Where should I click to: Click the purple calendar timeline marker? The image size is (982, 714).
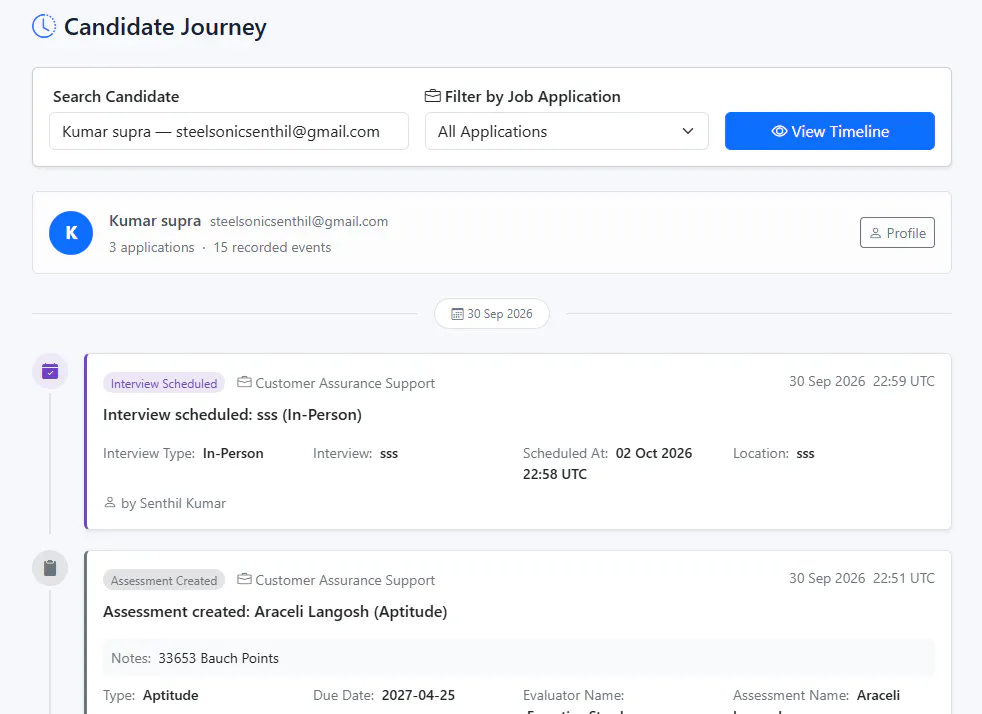coord(50,371)
